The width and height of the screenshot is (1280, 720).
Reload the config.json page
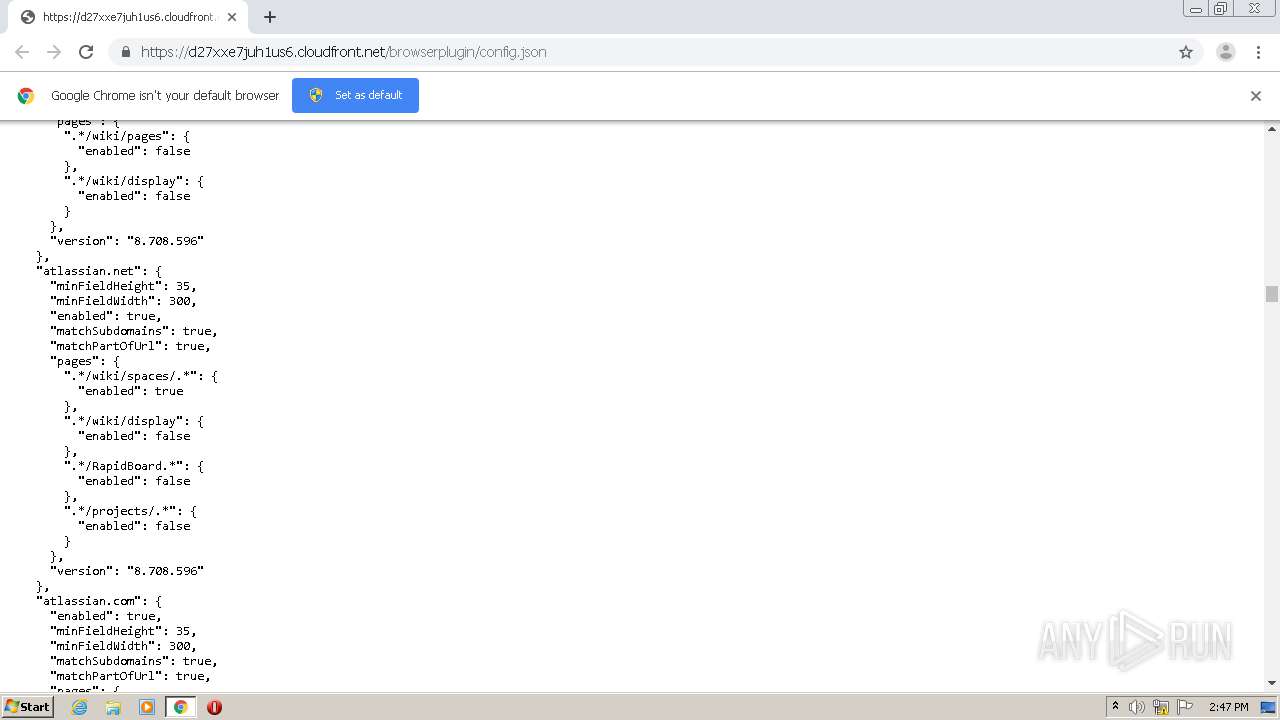pyautogui.click(x=86, y=52)
